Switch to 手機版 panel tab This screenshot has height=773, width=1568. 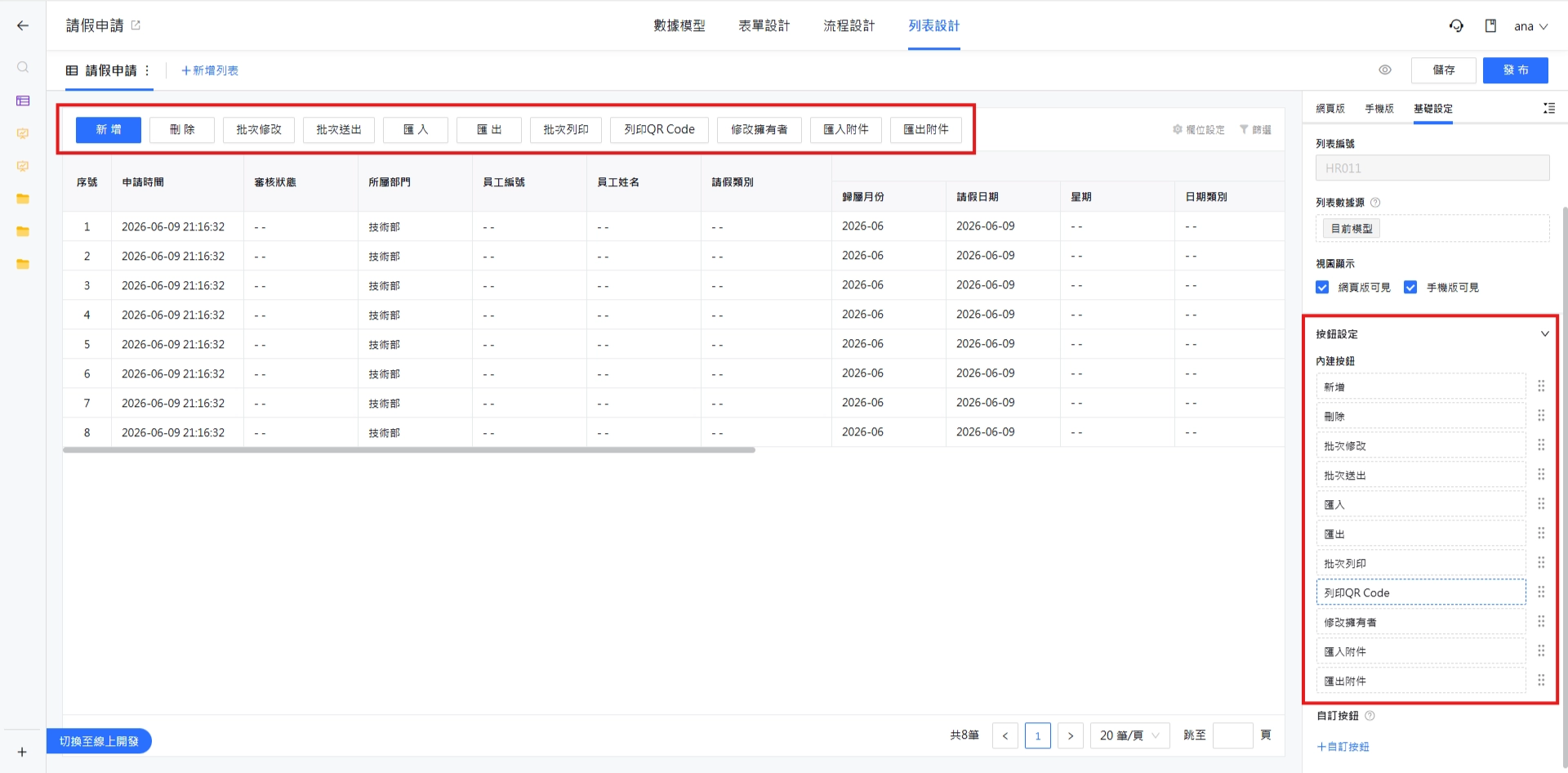point(1379,108)
